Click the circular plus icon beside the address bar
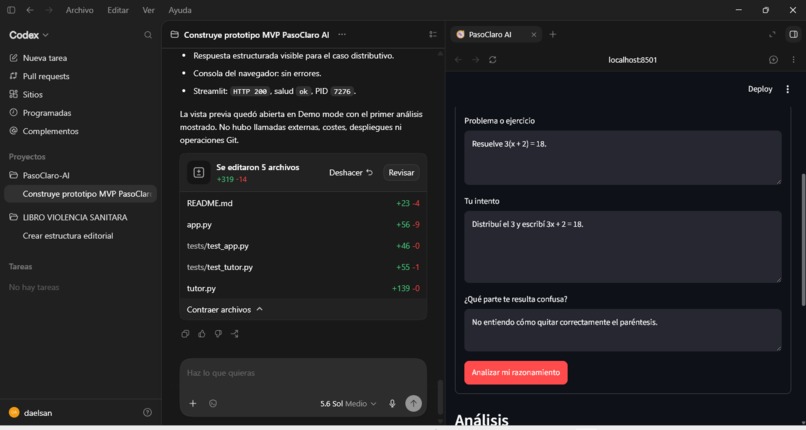 point(773,60)
